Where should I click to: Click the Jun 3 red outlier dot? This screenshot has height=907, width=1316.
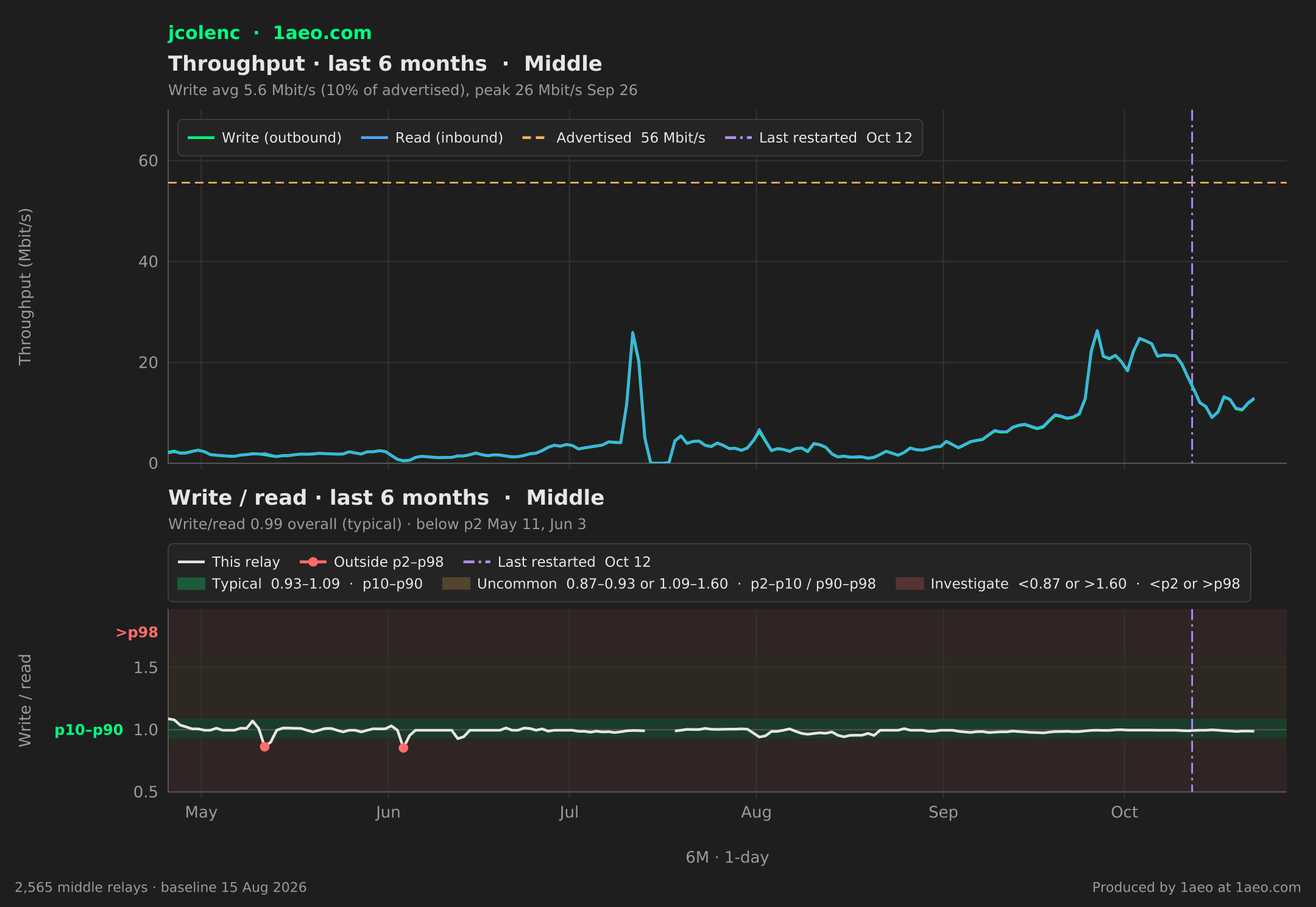click(x=403, y=748)
